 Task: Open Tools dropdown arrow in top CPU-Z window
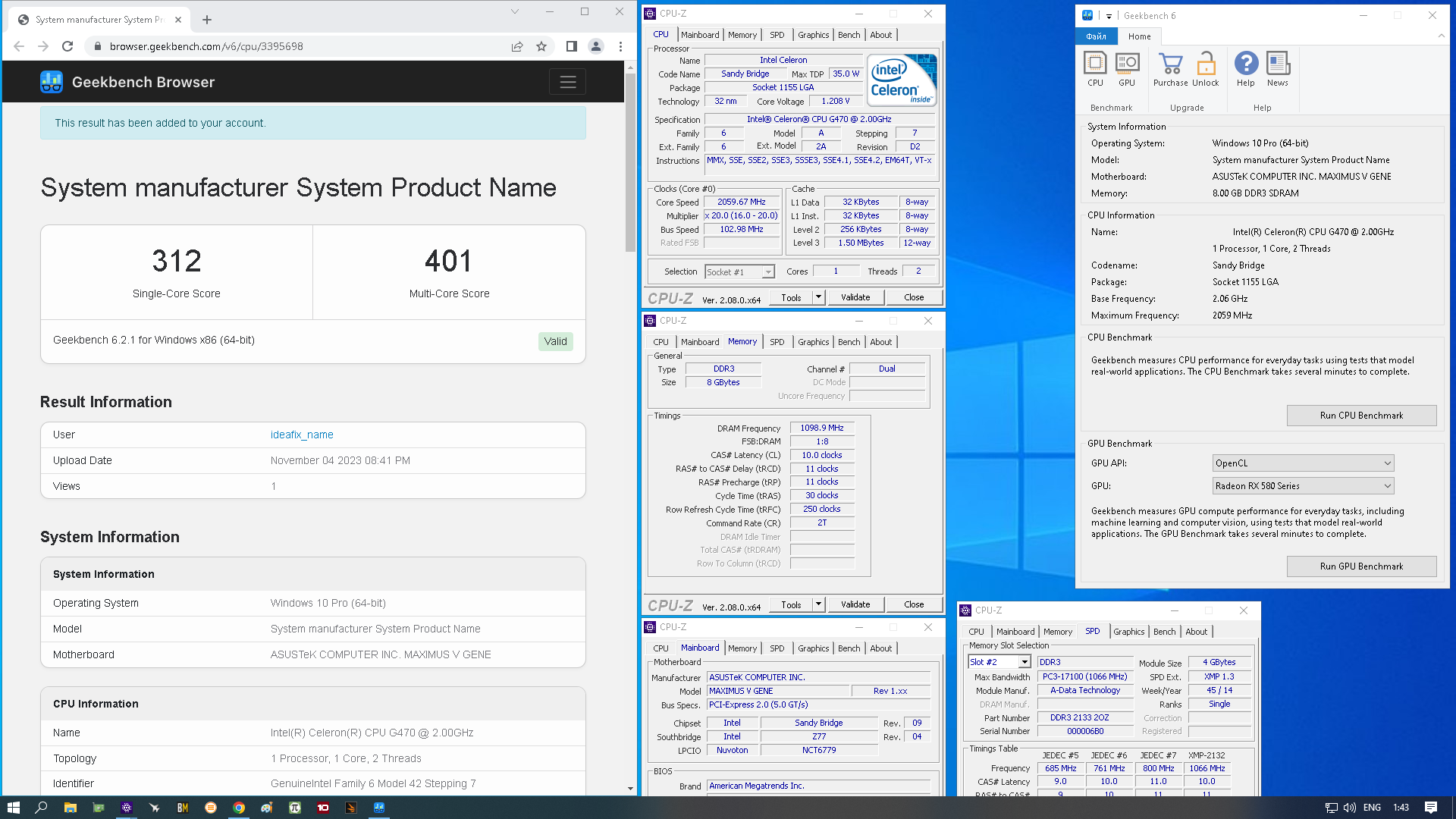click(x=818, y=298)
